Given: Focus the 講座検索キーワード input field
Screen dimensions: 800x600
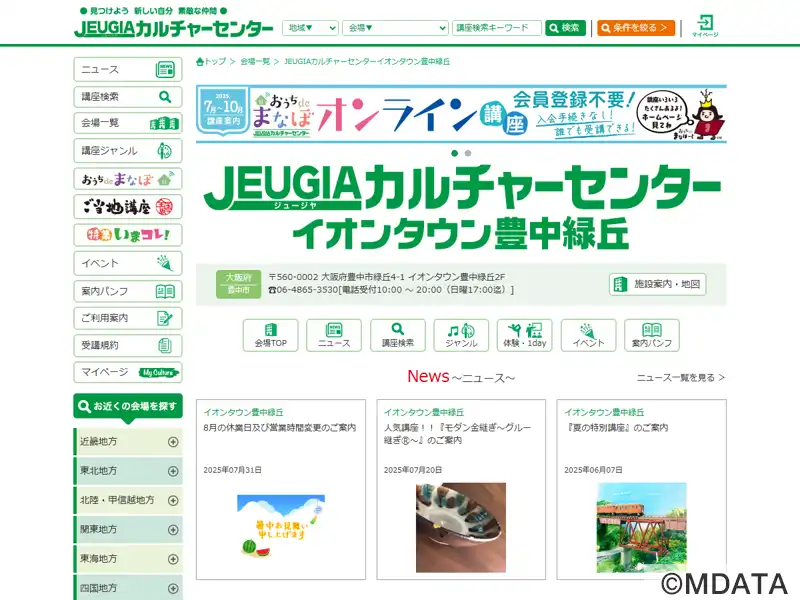Looking at the screenshot, I should pyautogui.click(x=496, y=28).
